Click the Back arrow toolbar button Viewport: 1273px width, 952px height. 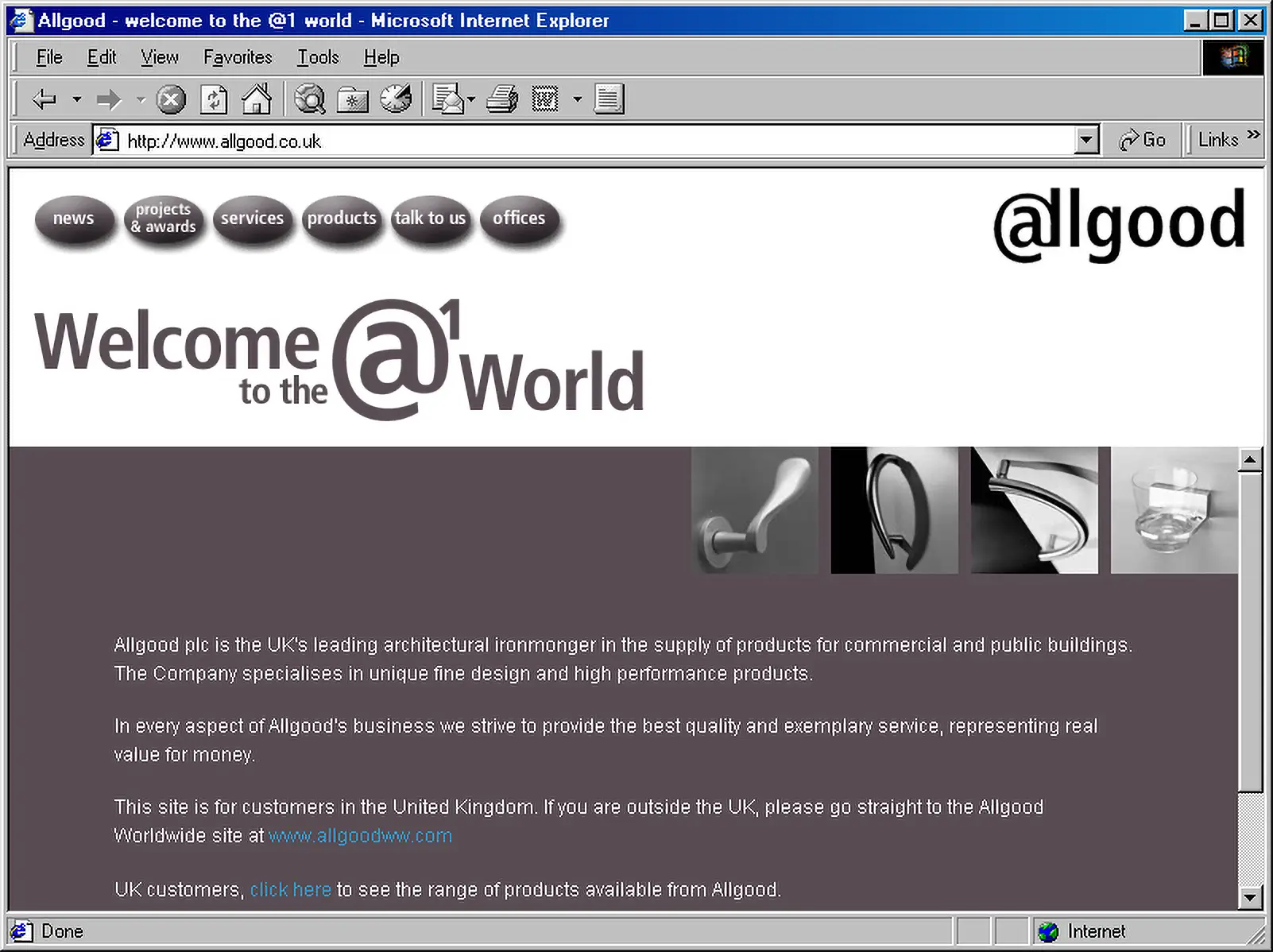click(44, 100)
